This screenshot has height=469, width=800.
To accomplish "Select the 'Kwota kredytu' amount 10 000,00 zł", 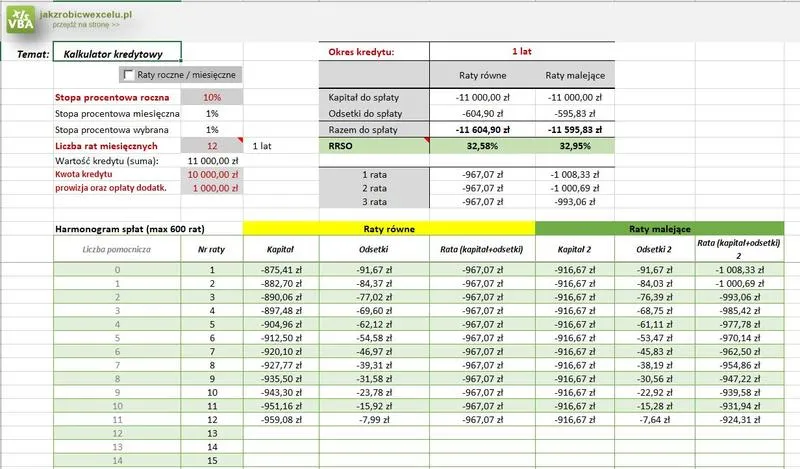I will 212,174.
